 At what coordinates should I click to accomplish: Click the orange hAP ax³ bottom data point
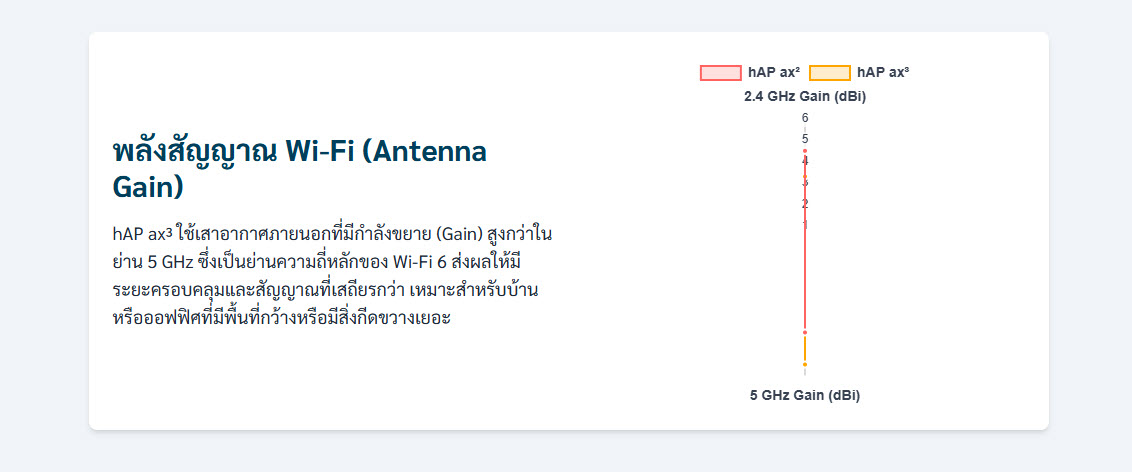[805, 364]
